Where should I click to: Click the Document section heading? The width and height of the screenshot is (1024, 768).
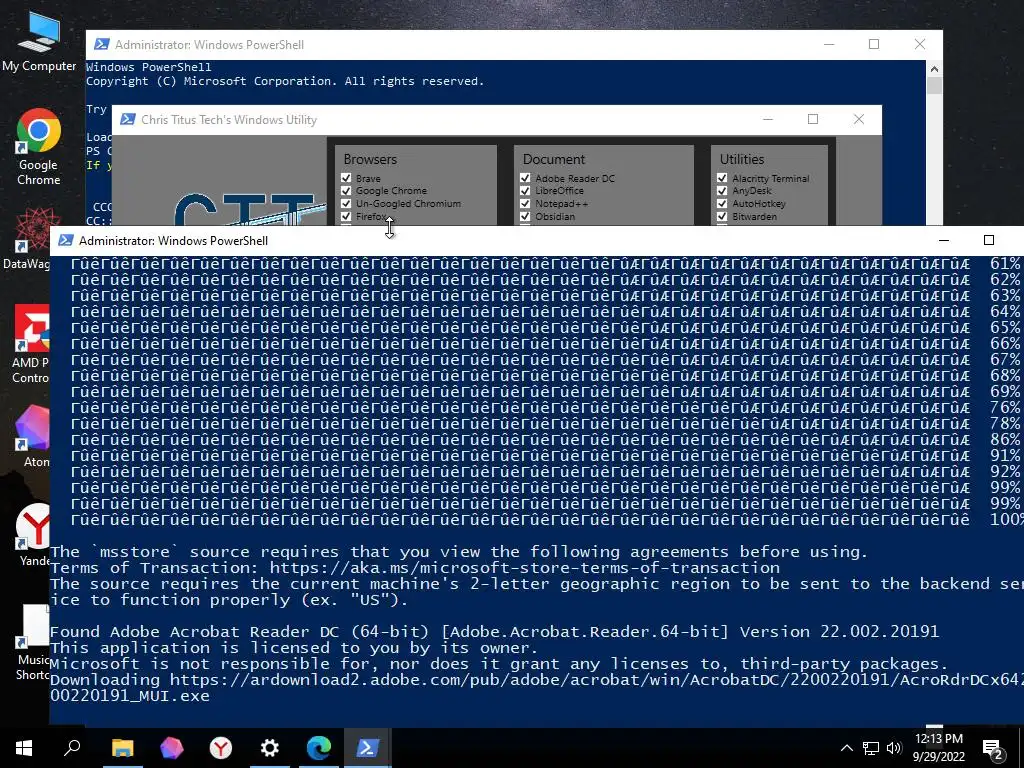pos(554,159)
